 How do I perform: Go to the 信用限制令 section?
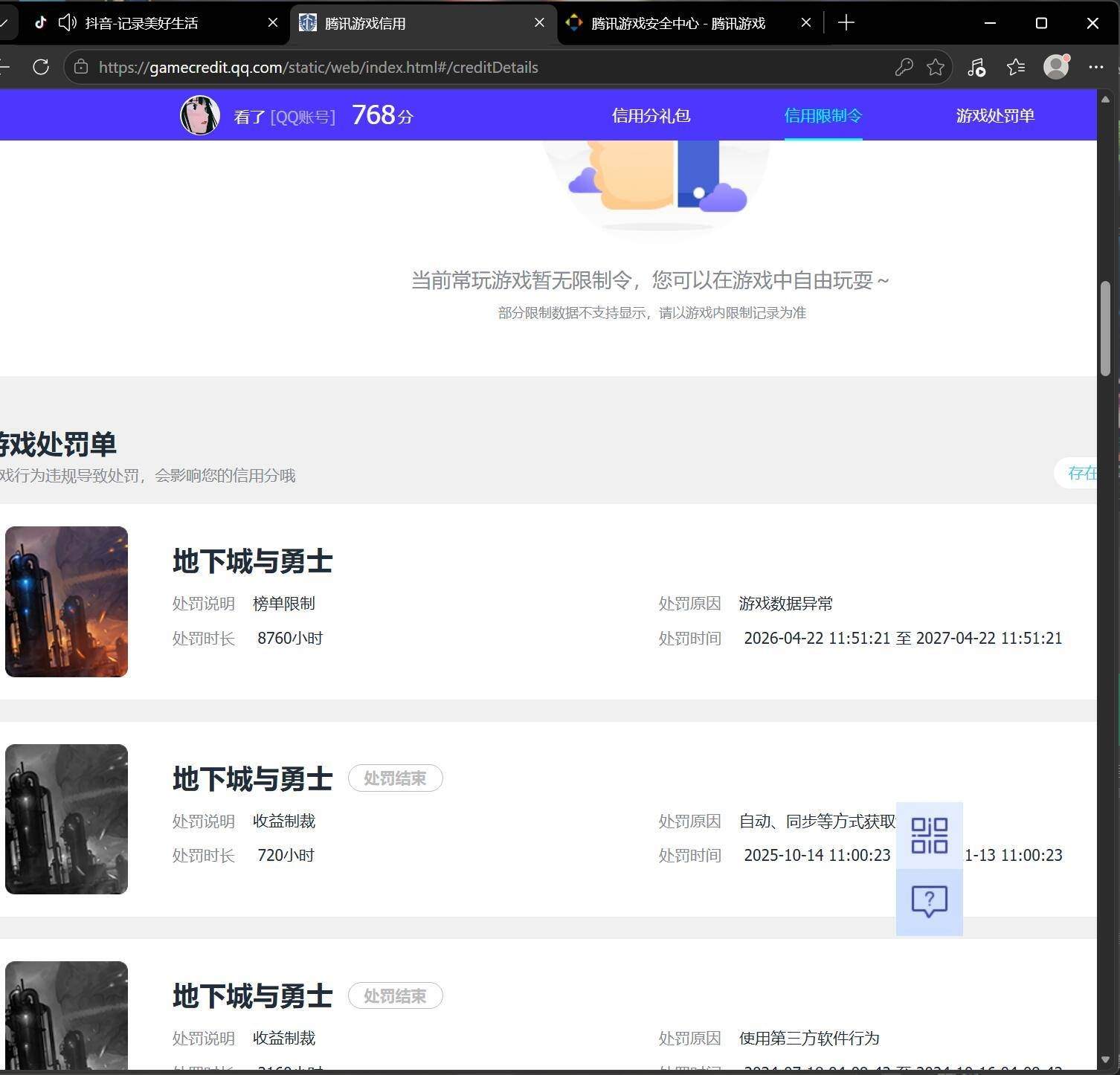823,115
